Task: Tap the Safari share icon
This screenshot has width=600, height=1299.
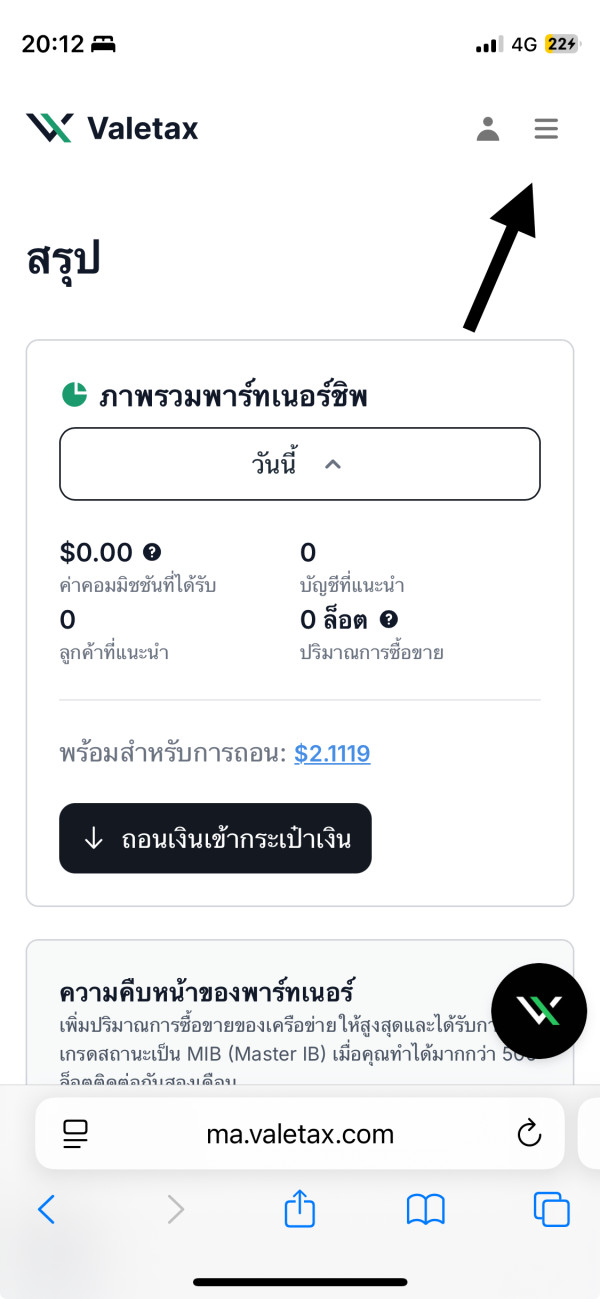Action: point(300,1210)
